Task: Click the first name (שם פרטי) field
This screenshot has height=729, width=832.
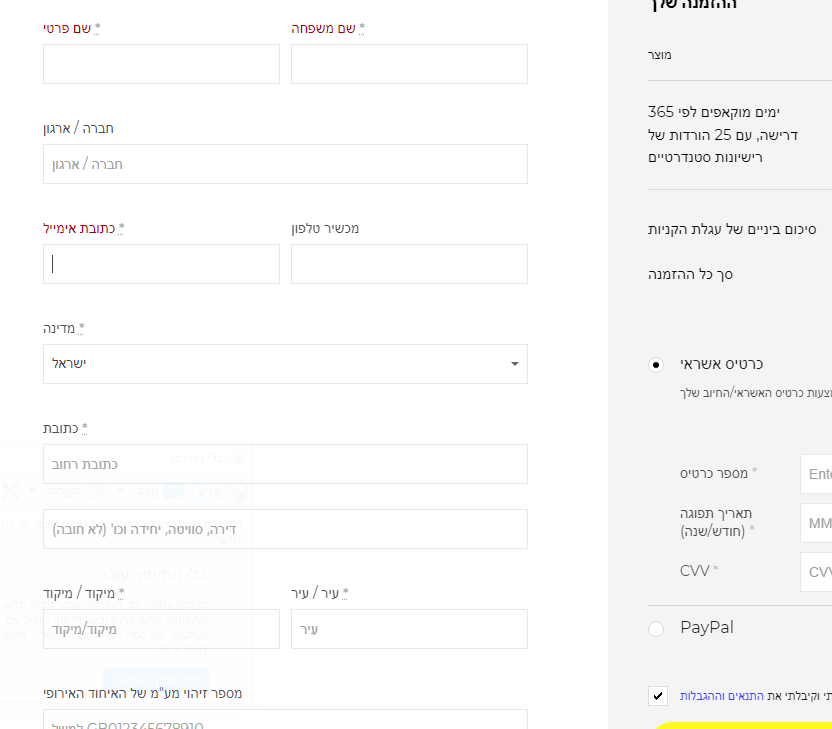Action: coord(161,64)
